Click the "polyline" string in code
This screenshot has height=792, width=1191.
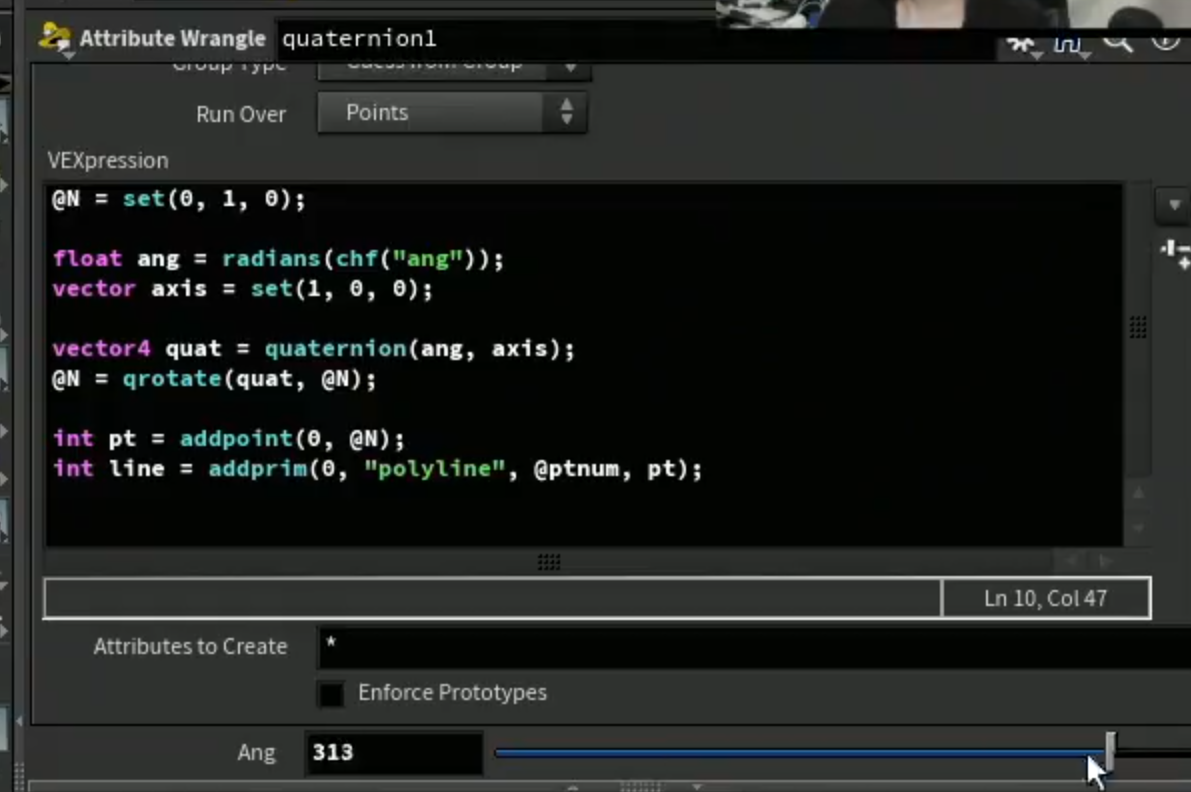click(434, 469)
